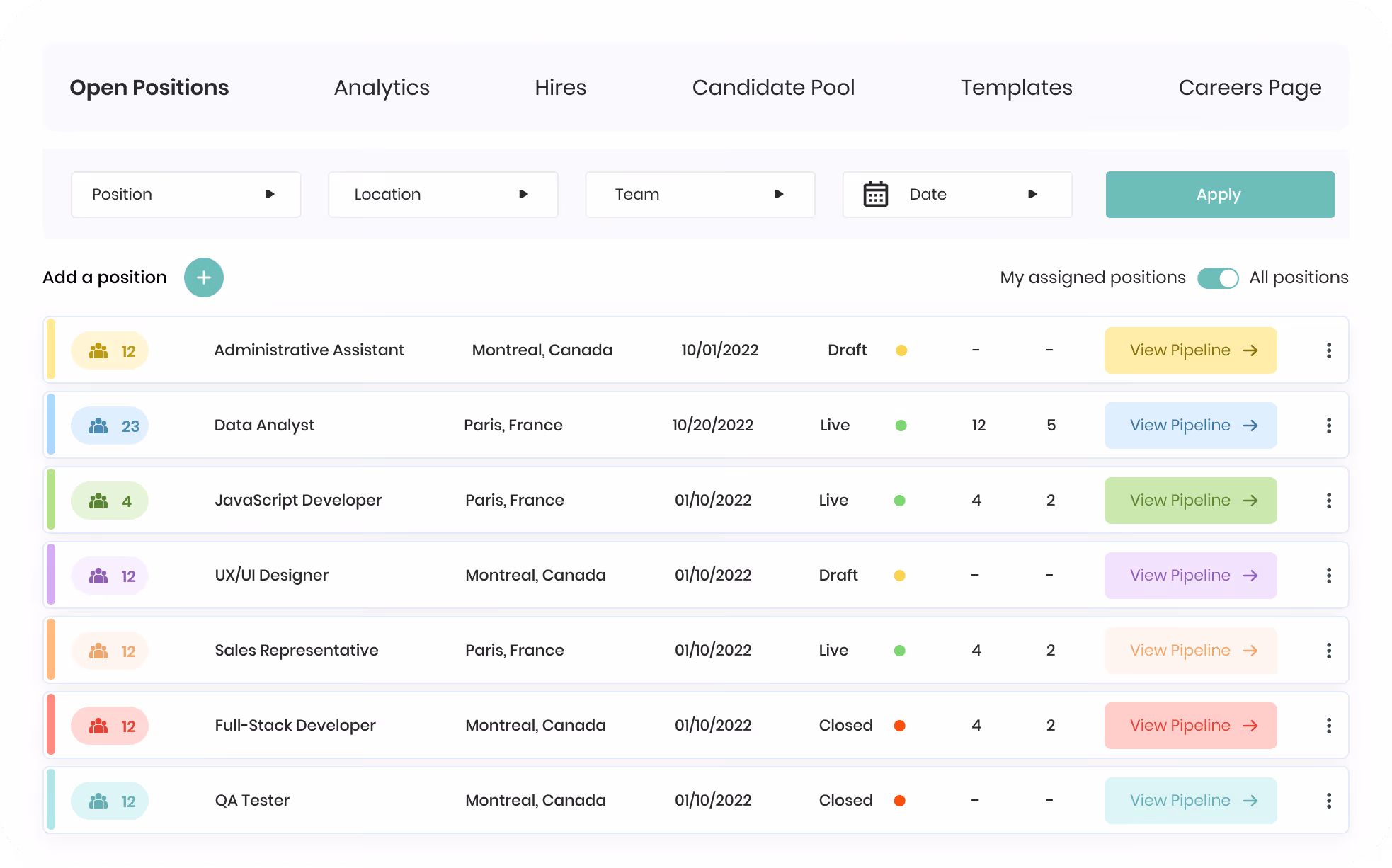
Task: Open the kebab menu for Sales Representative row
Action: (x=1329, y=651)
